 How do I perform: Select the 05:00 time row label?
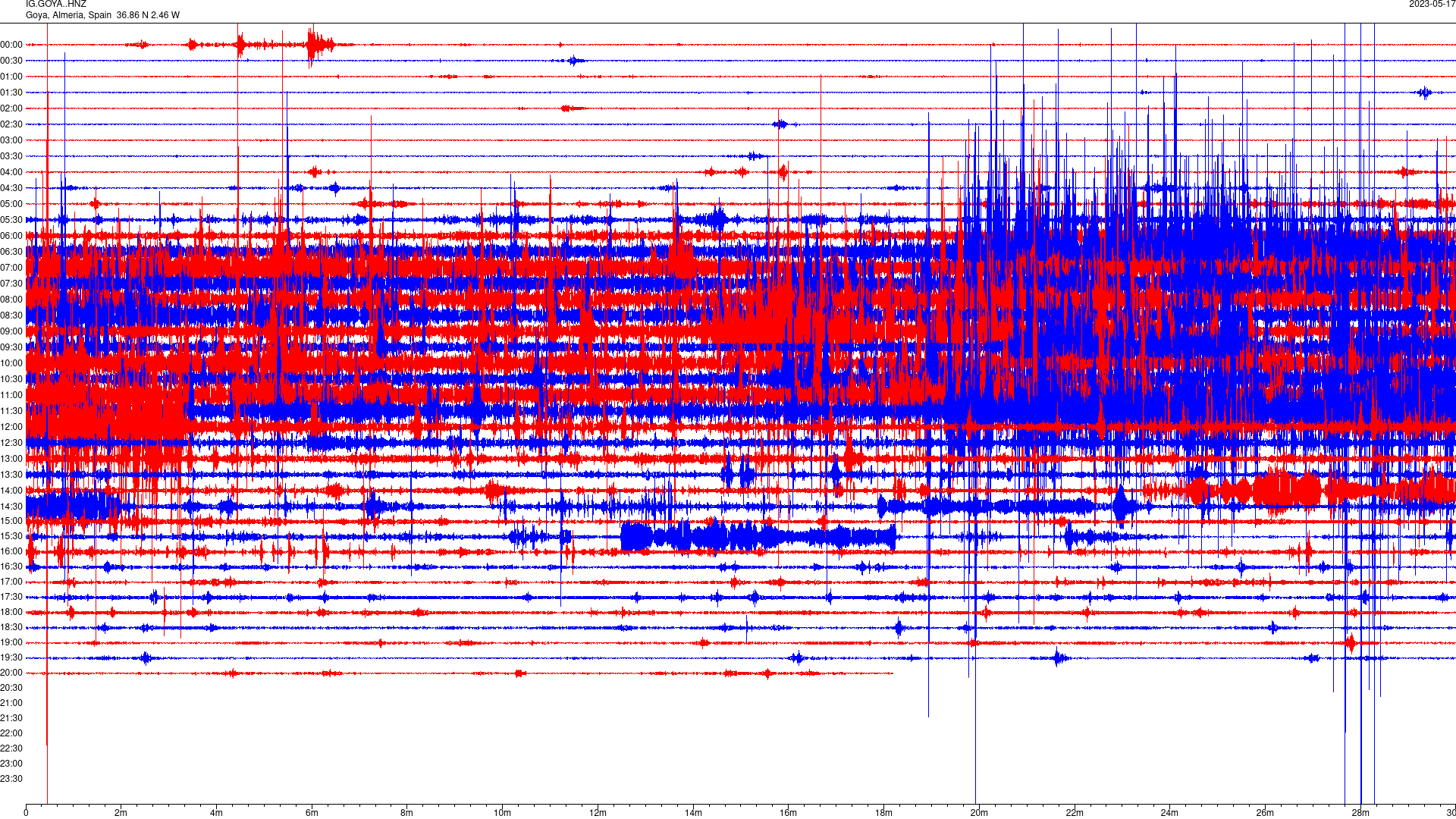[x=11, y=204]
